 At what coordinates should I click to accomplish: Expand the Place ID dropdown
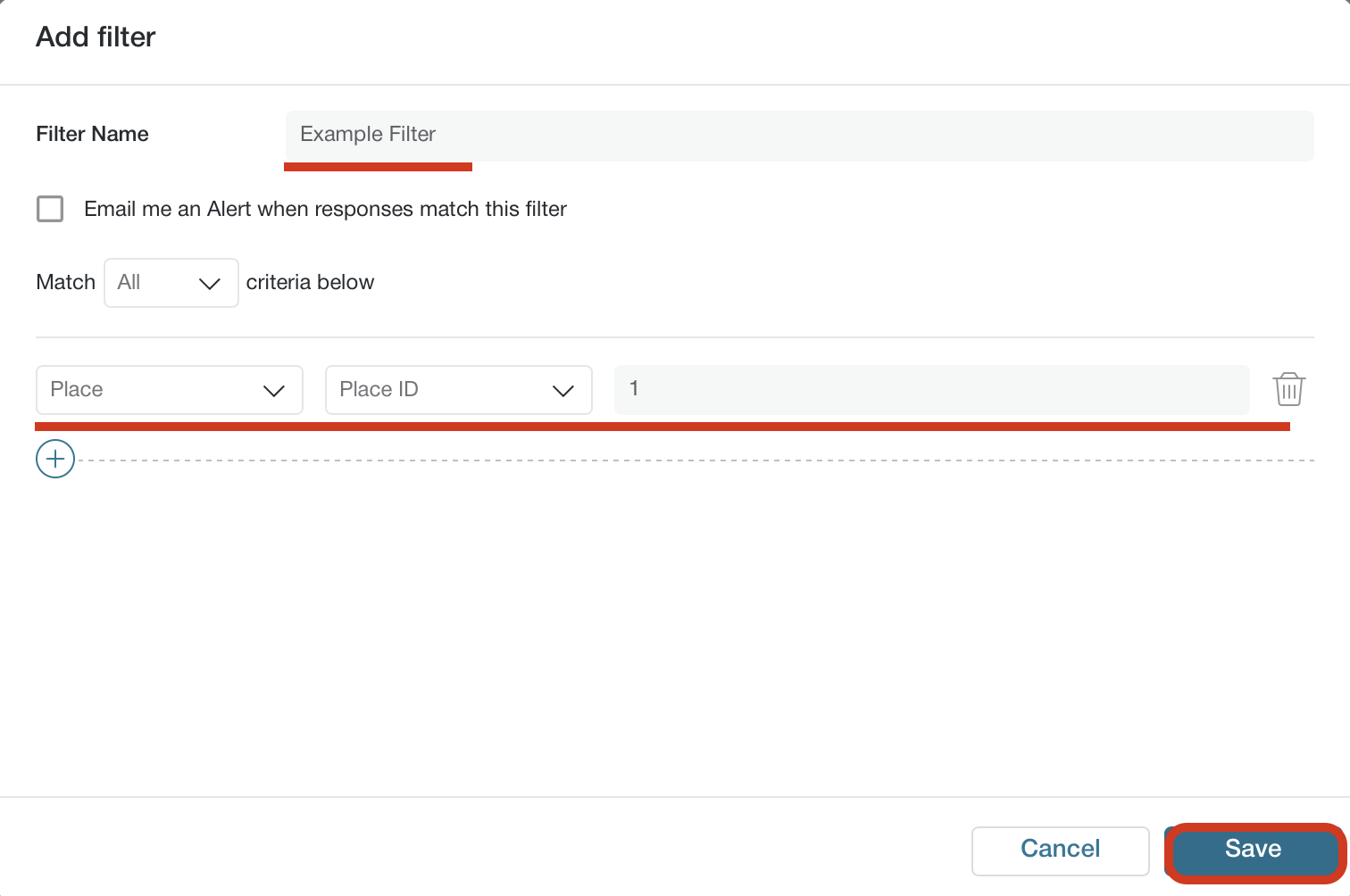coord(459,390)
